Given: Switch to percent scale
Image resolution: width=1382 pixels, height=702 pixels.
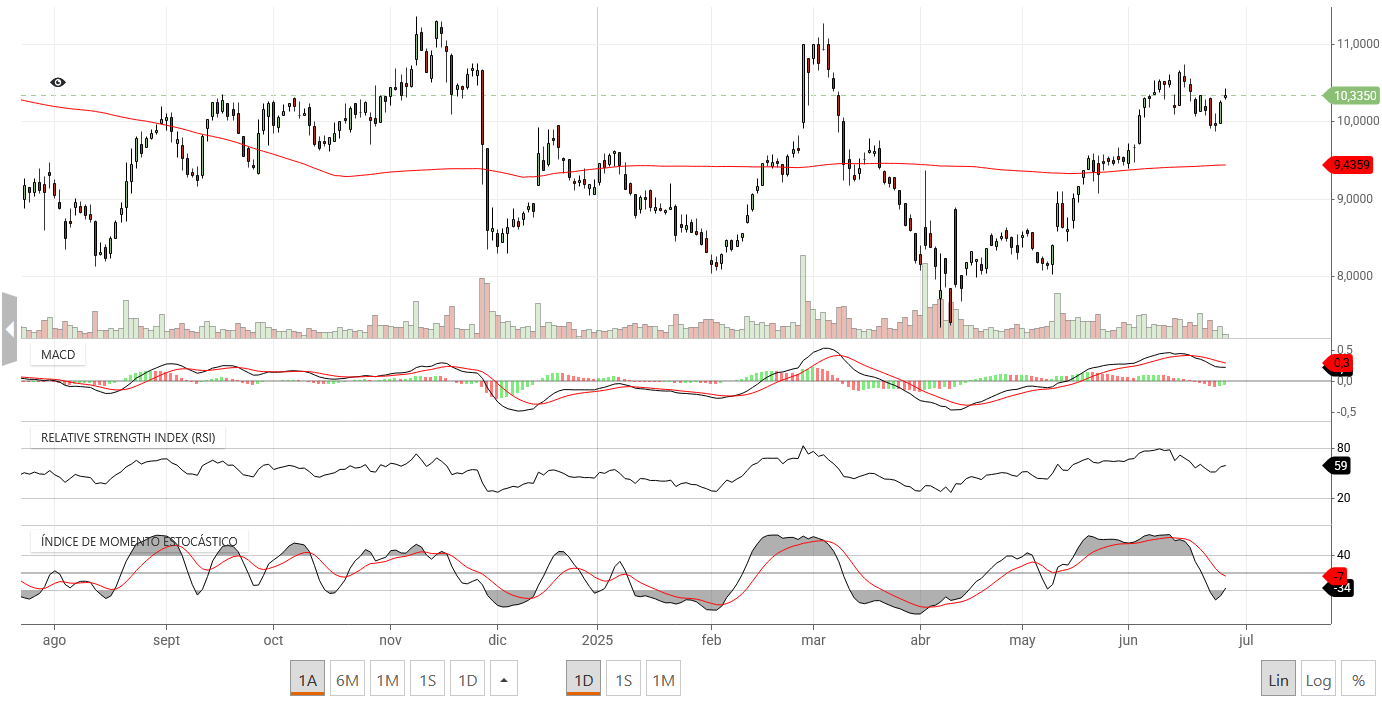Looking at the screenshot, I should 1358,680.
